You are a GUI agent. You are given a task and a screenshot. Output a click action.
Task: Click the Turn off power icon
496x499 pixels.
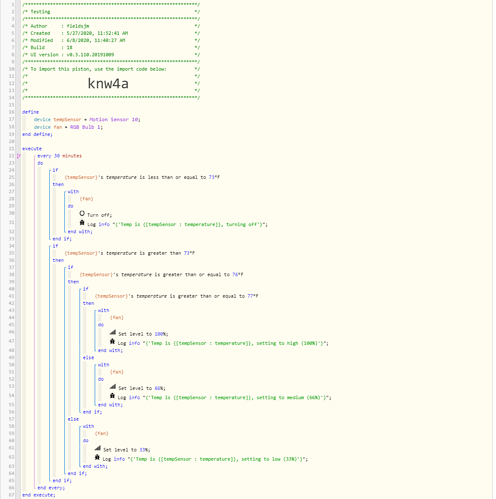(x=82, y=213)
